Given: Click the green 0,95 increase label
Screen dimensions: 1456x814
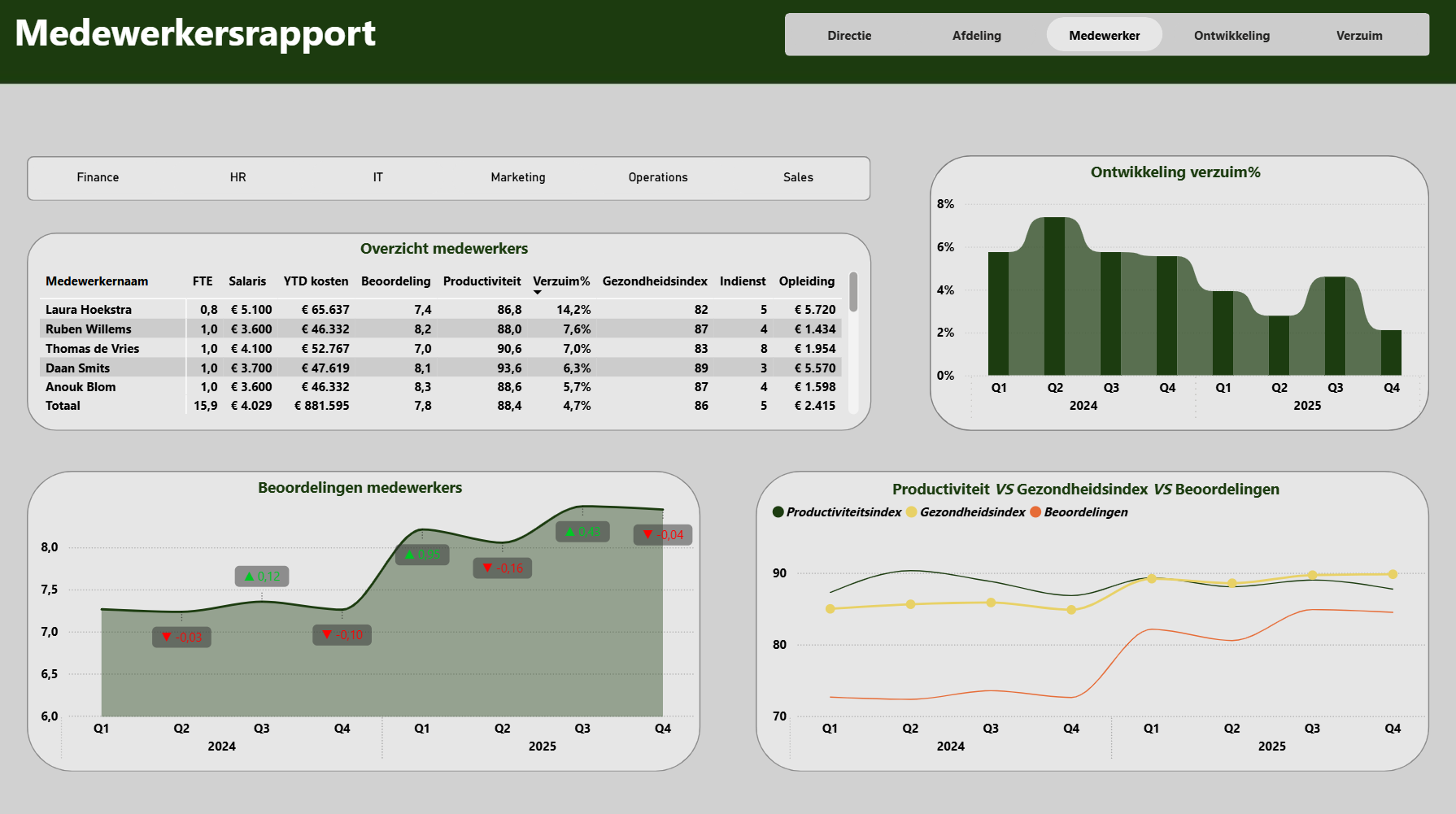Looking at the screenshot, I should tap(422, 555).
